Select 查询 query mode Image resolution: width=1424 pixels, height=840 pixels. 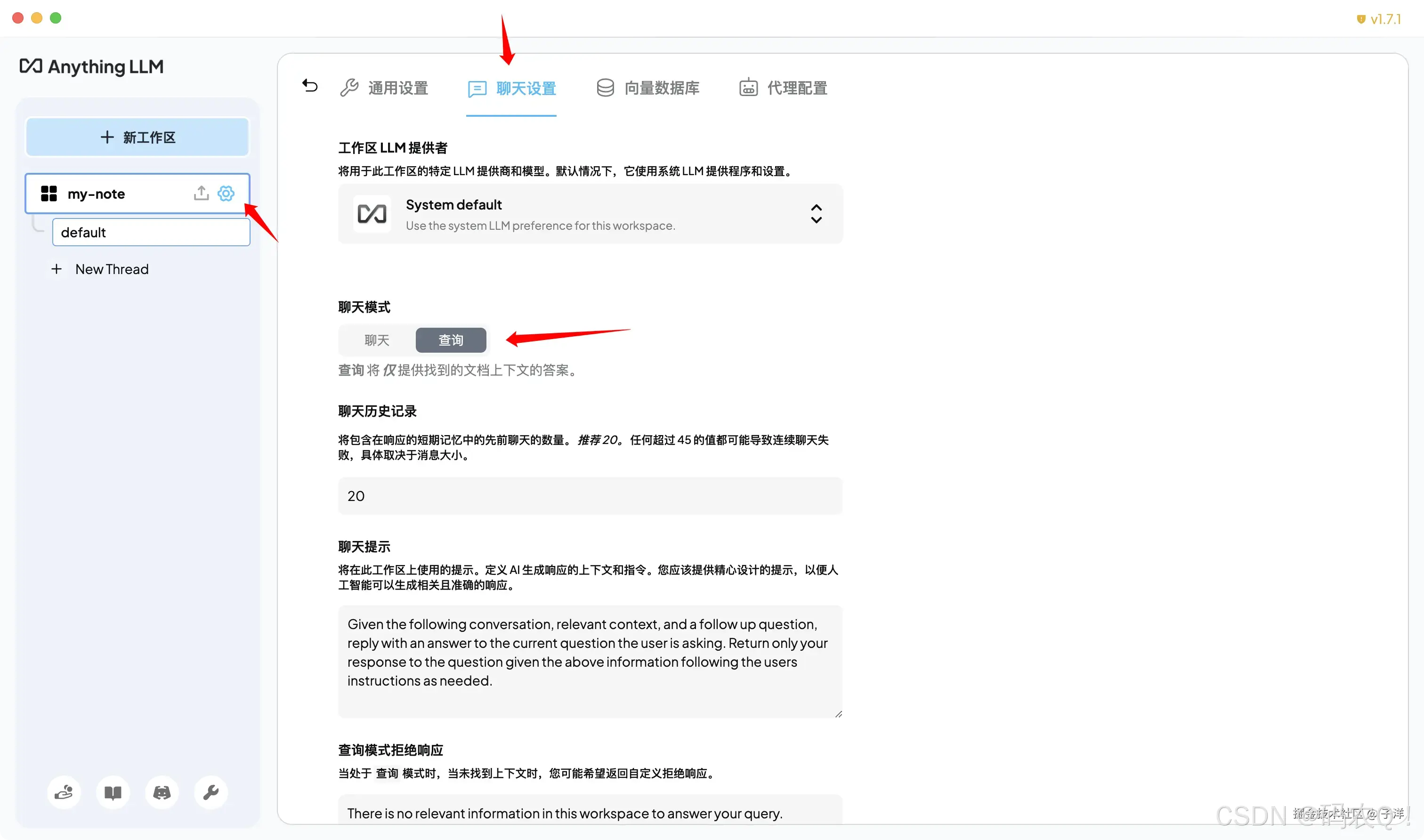click(451, 339)
